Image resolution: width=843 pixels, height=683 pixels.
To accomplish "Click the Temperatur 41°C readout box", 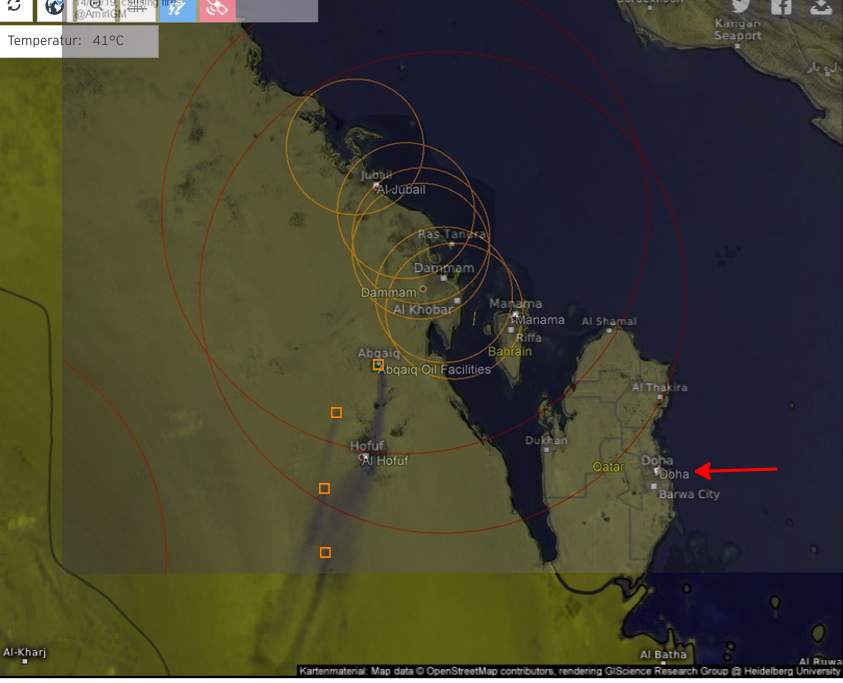I will coord(79,41).
